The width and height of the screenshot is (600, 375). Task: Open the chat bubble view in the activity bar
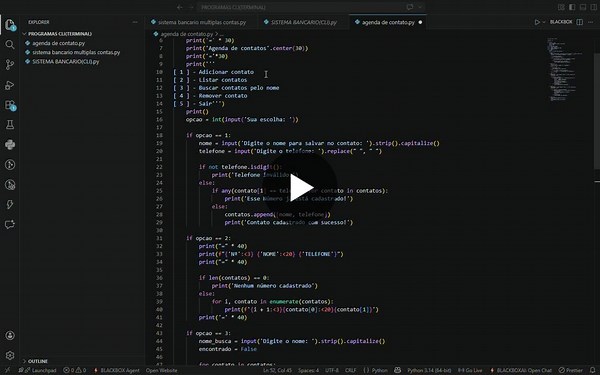[x=10, y=224]
